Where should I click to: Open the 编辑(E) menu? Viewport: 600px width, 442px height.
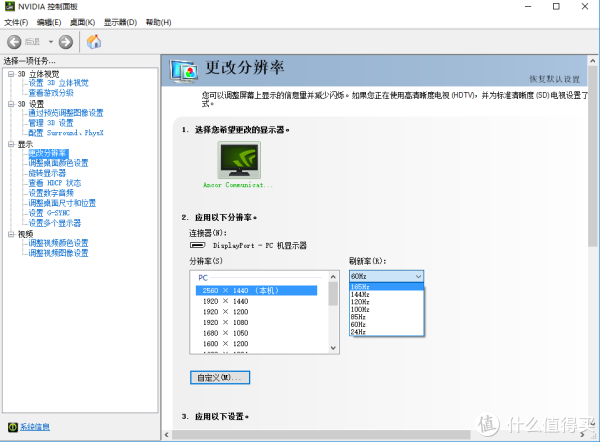[49, 22]
